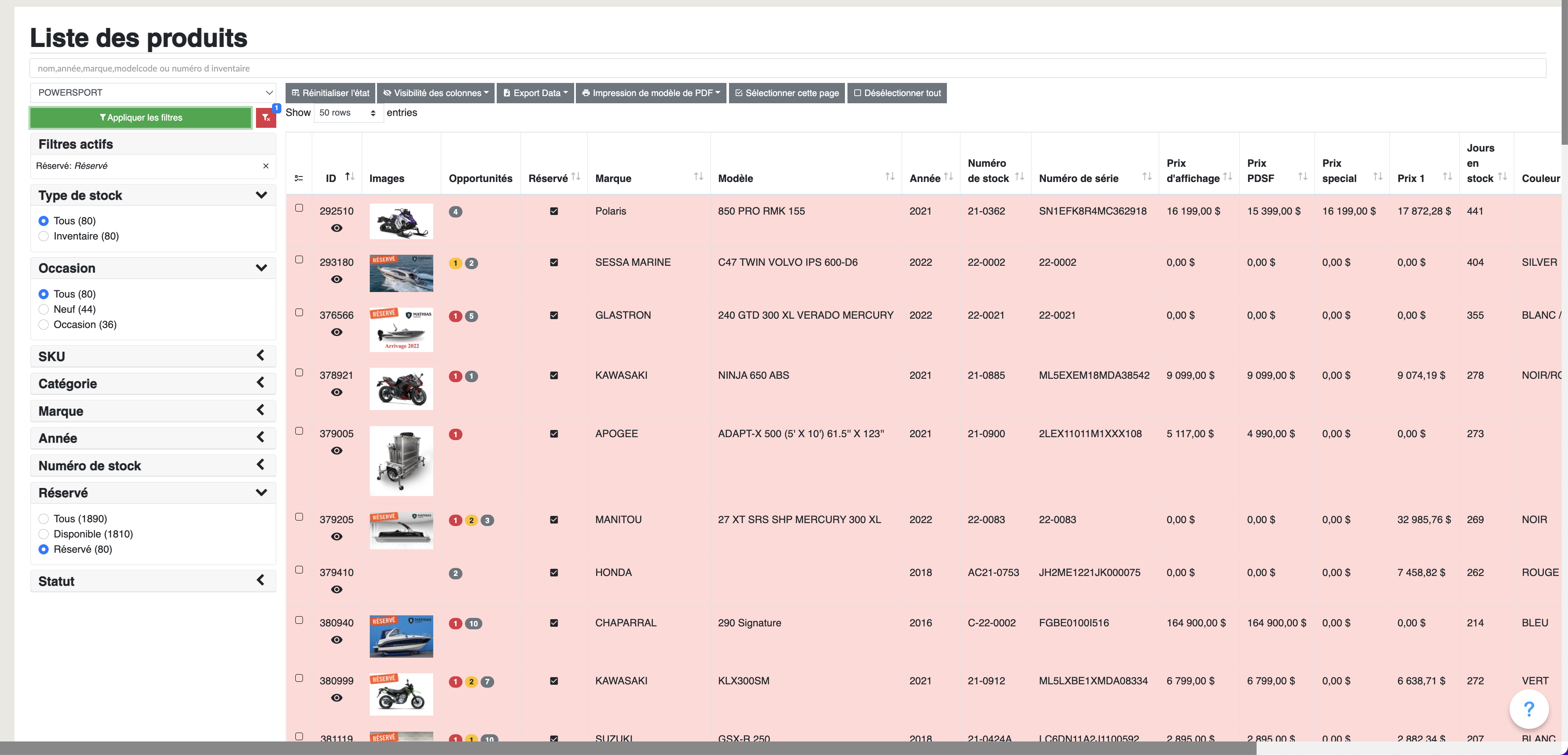Screen dimensions: 1568x755
Task: Select row checkbox for product 292510
Action: tap(299, 208)
